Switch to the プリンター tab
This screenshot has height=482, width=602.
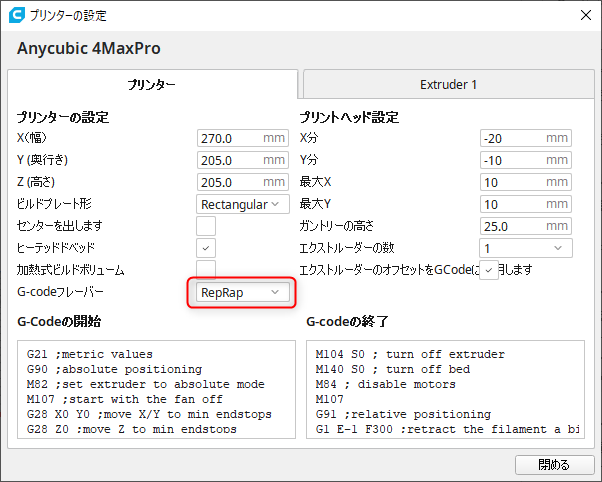[152, 84]
